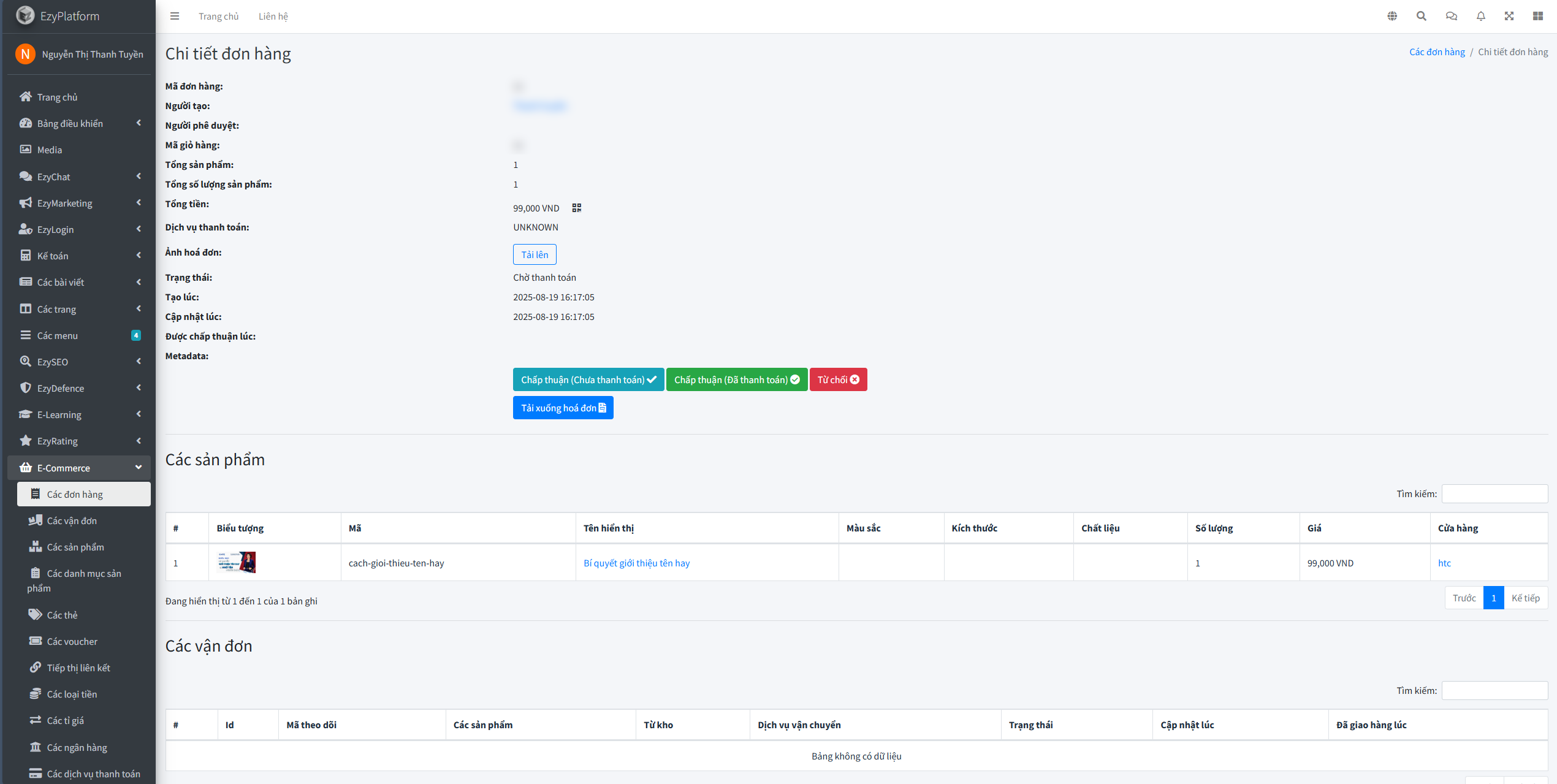Viewport: 1557px width, 784px height.
Task: Expand Bảng điều khiển menu
Action: pos(79,123)
